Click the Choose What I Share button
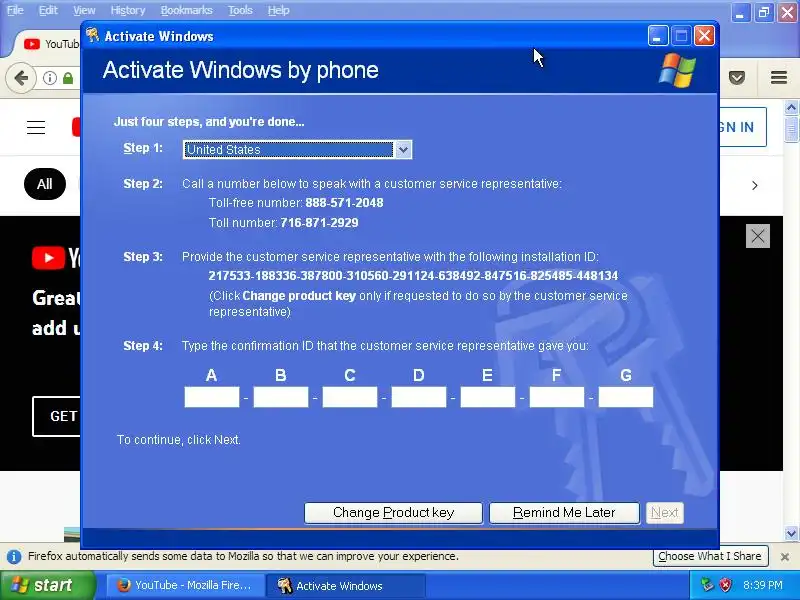Viewport: 800px width, 600px height. [x=710, y=556]
